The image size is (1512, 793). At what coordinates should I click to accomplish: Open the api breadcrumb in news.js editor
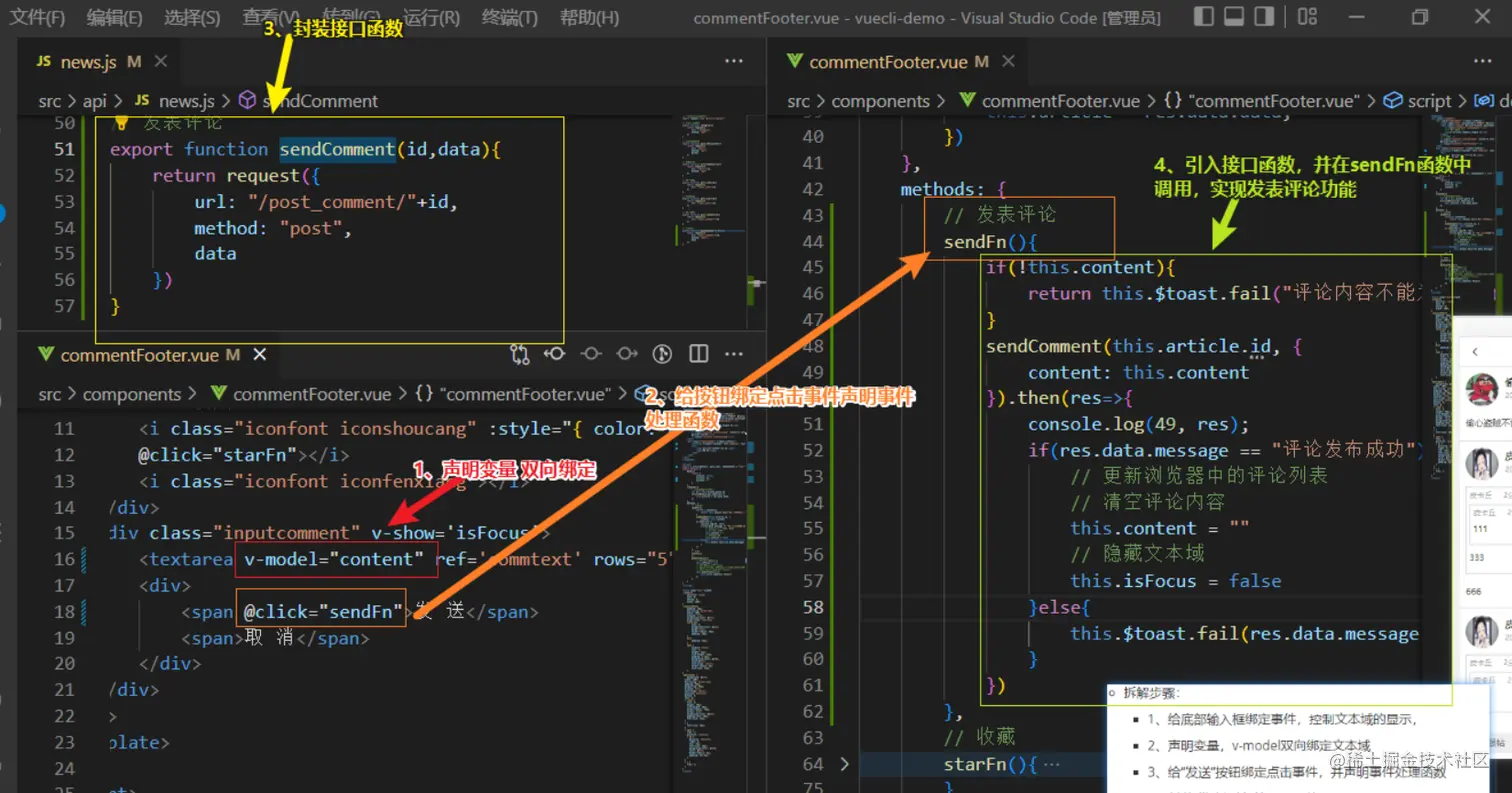pos(94,101)
